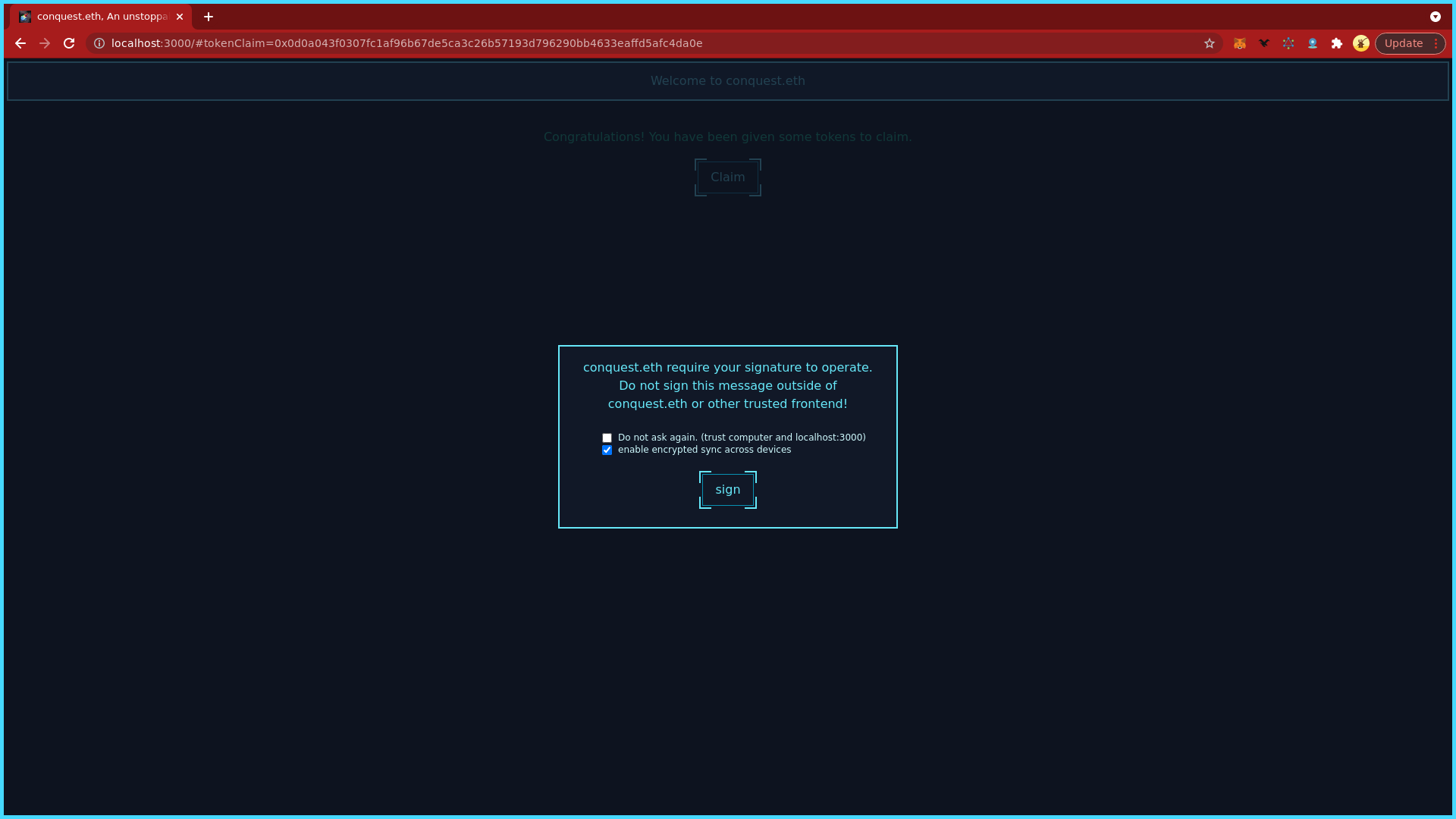Click the sign button

[x=728, y=490]
